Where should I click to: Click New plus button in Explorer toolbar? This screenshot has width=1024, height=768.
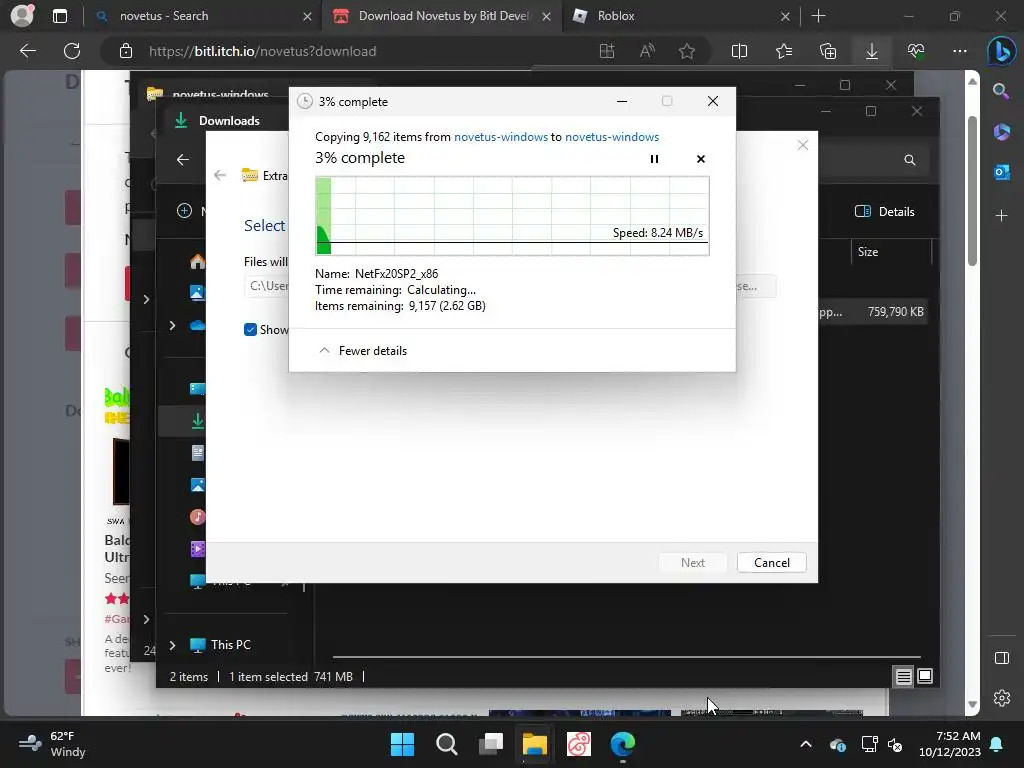(x=185, y=211)
